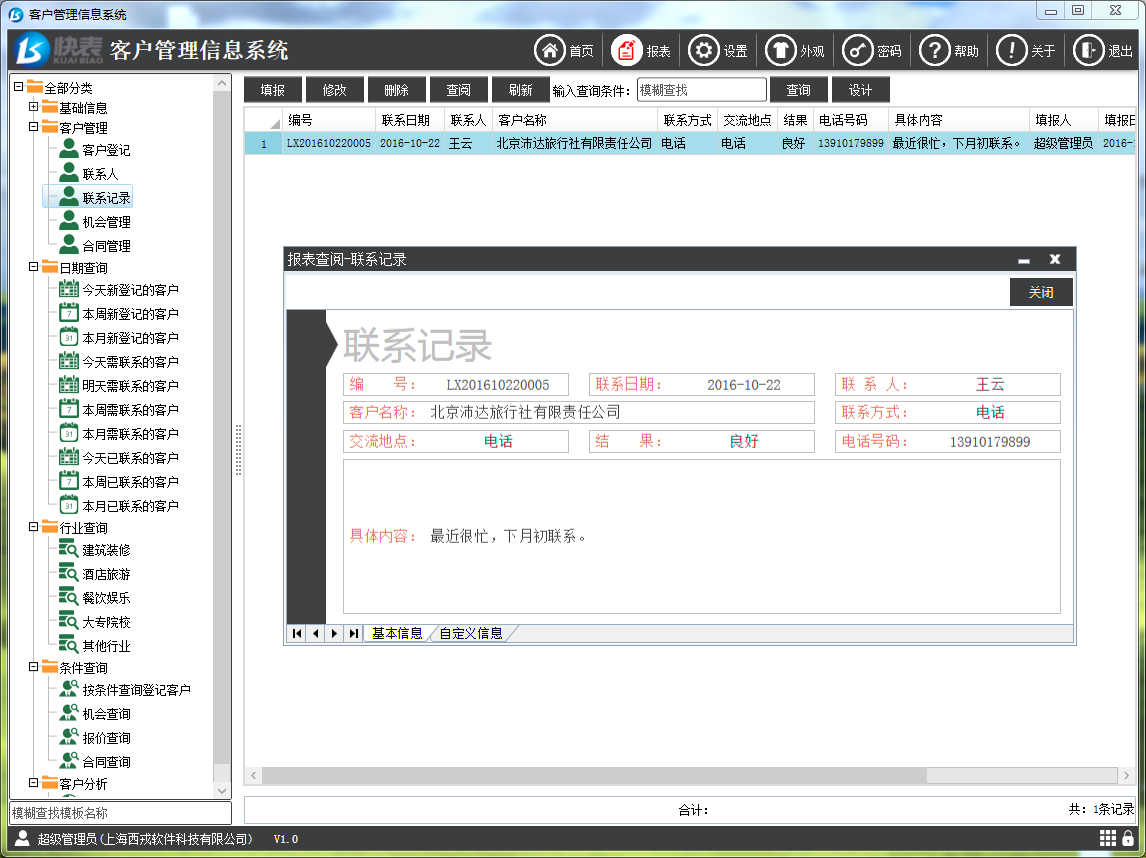Click the 刷新 button
The image size is (1146, 858).
click(x=520, y=90)
